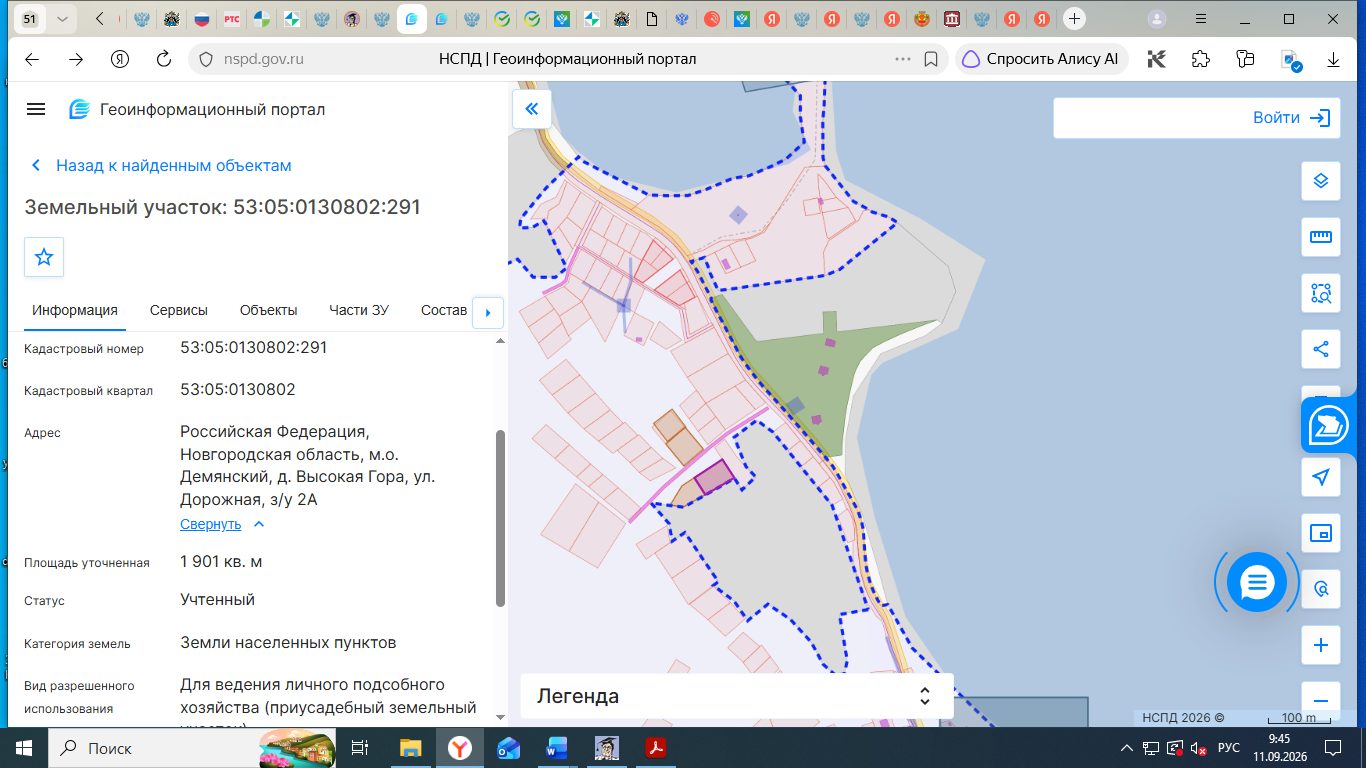This screenshot has height=768, width=1366.
Task: Open the Части ЗУ tab
Action: point(359,310)
